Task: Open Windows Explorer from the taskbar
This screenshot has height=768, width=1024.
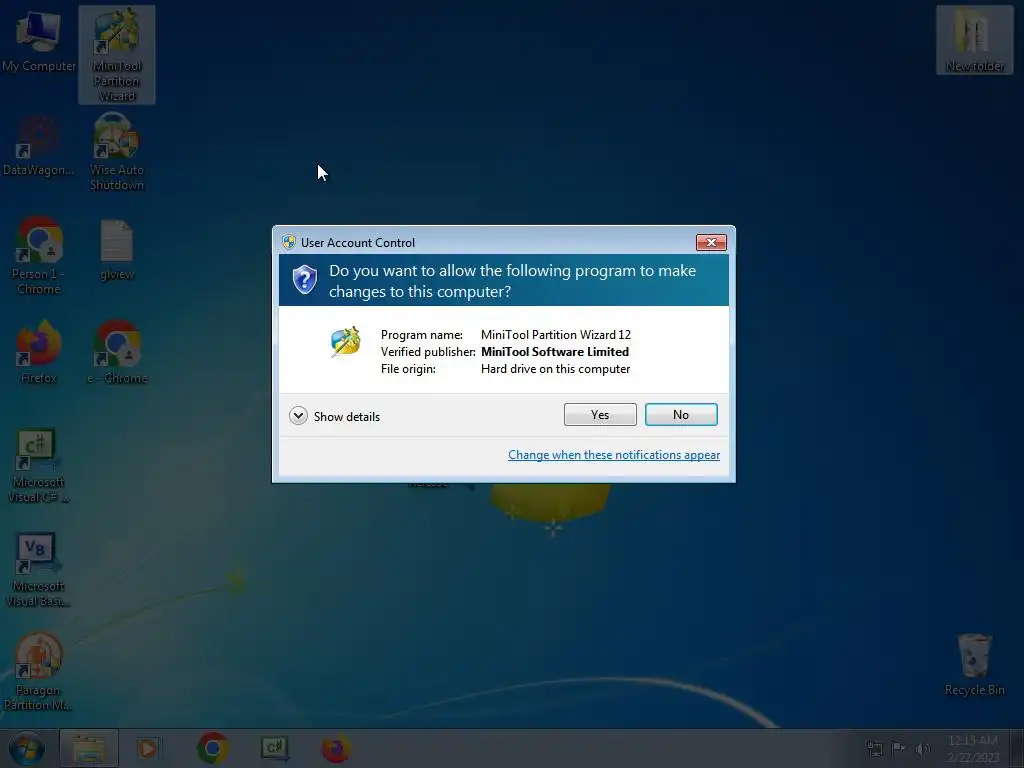Action: point(89,748)
